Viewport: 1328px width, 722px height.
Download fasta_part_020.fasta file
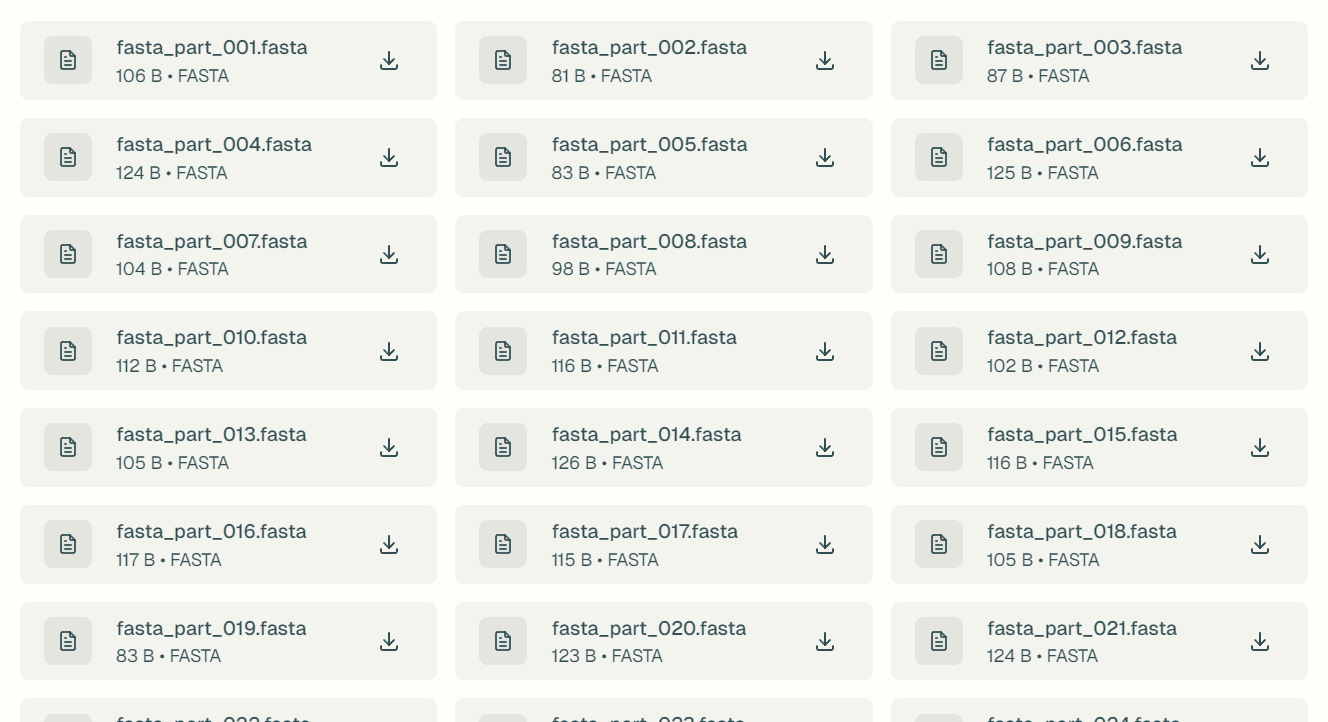pyautogui.click(x=825, y=641)
